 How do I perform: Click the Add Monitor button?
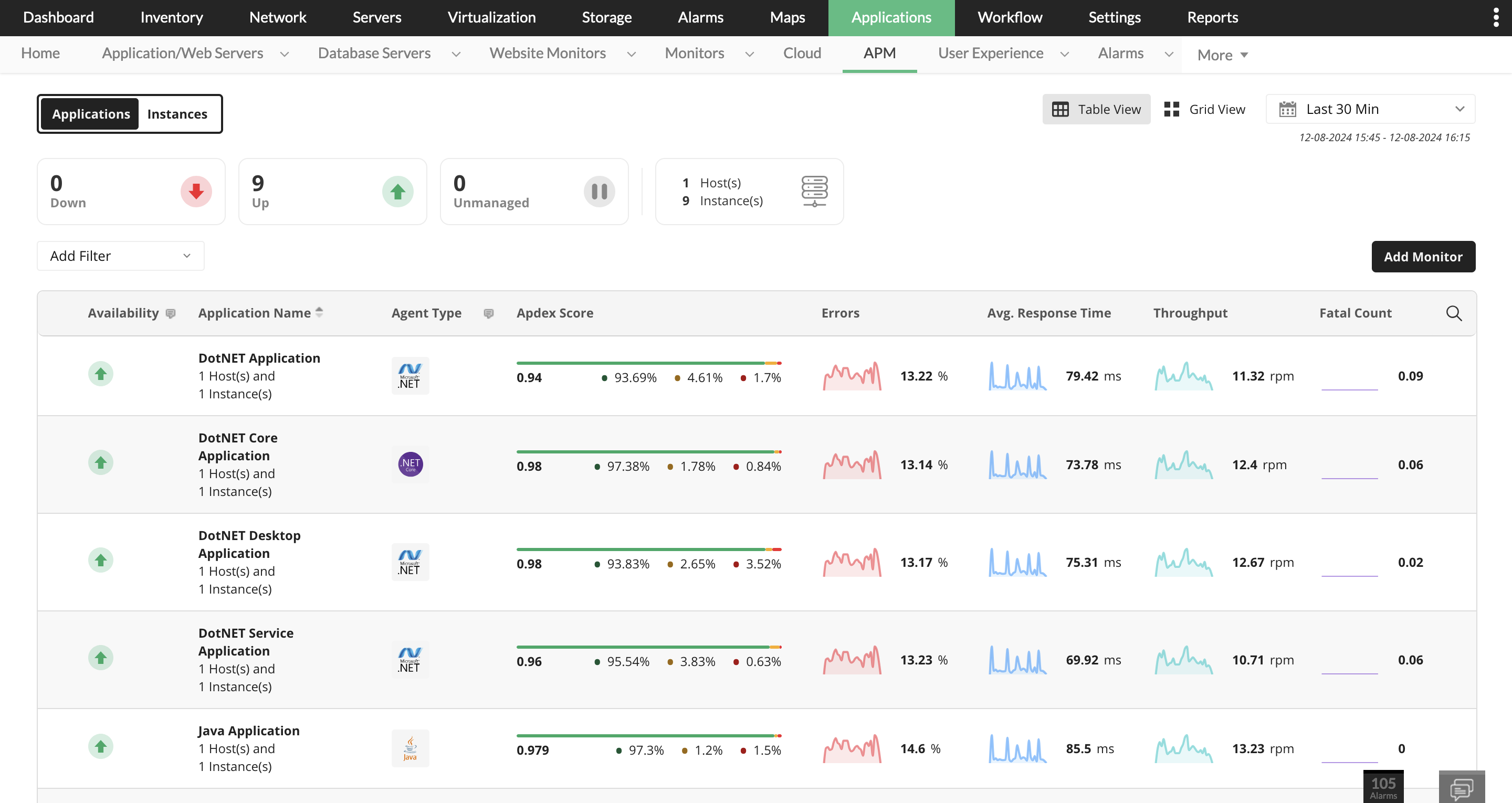point(1423,257)
